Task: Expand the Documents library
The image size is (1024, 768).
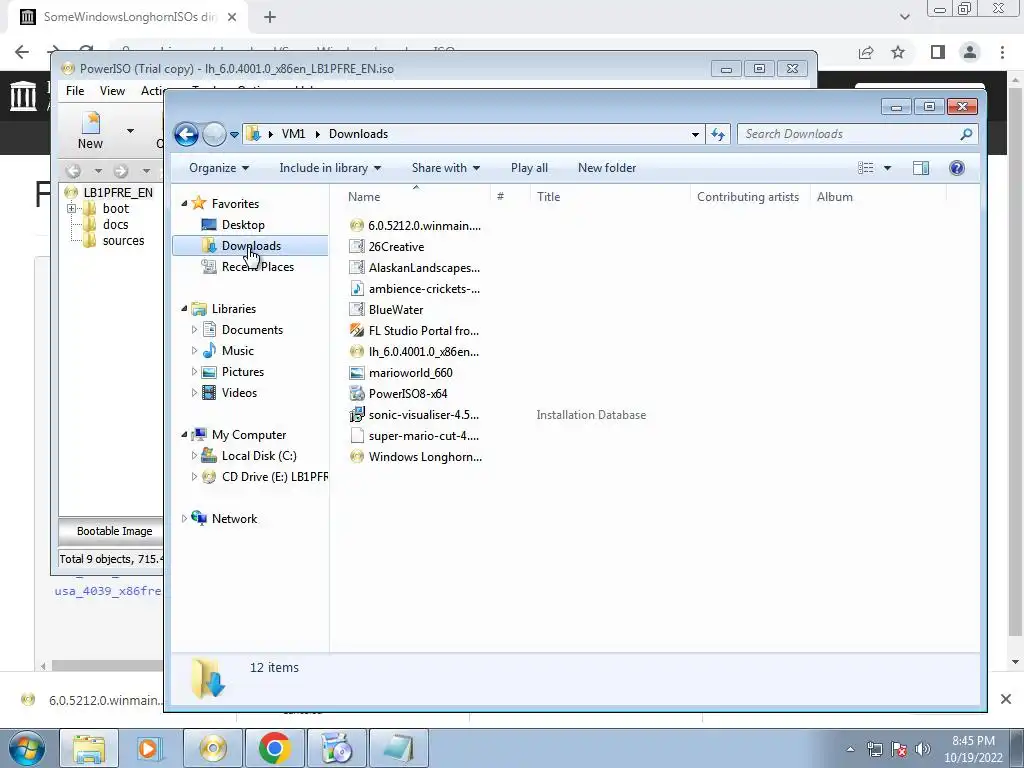Action: click(194, 330)
